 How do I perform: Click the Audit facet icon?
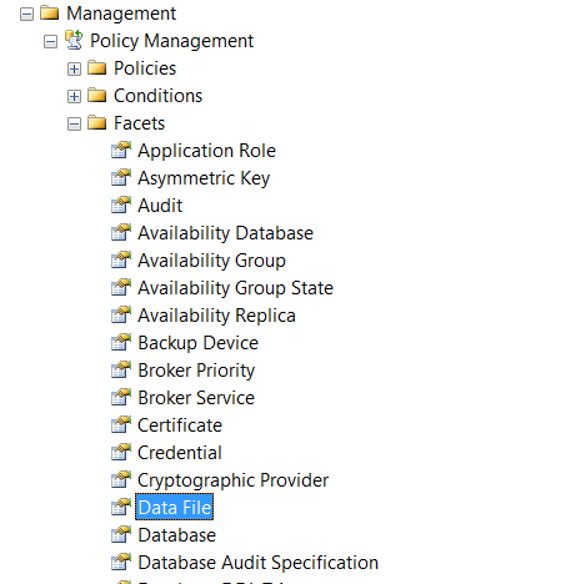coord(121,205)
